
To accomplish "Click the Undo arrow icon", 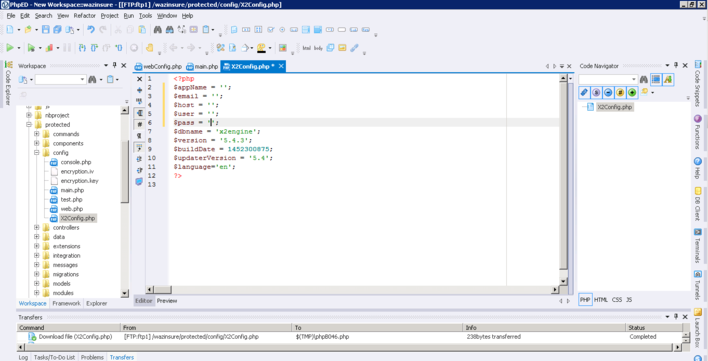I will tap(91, 30).
